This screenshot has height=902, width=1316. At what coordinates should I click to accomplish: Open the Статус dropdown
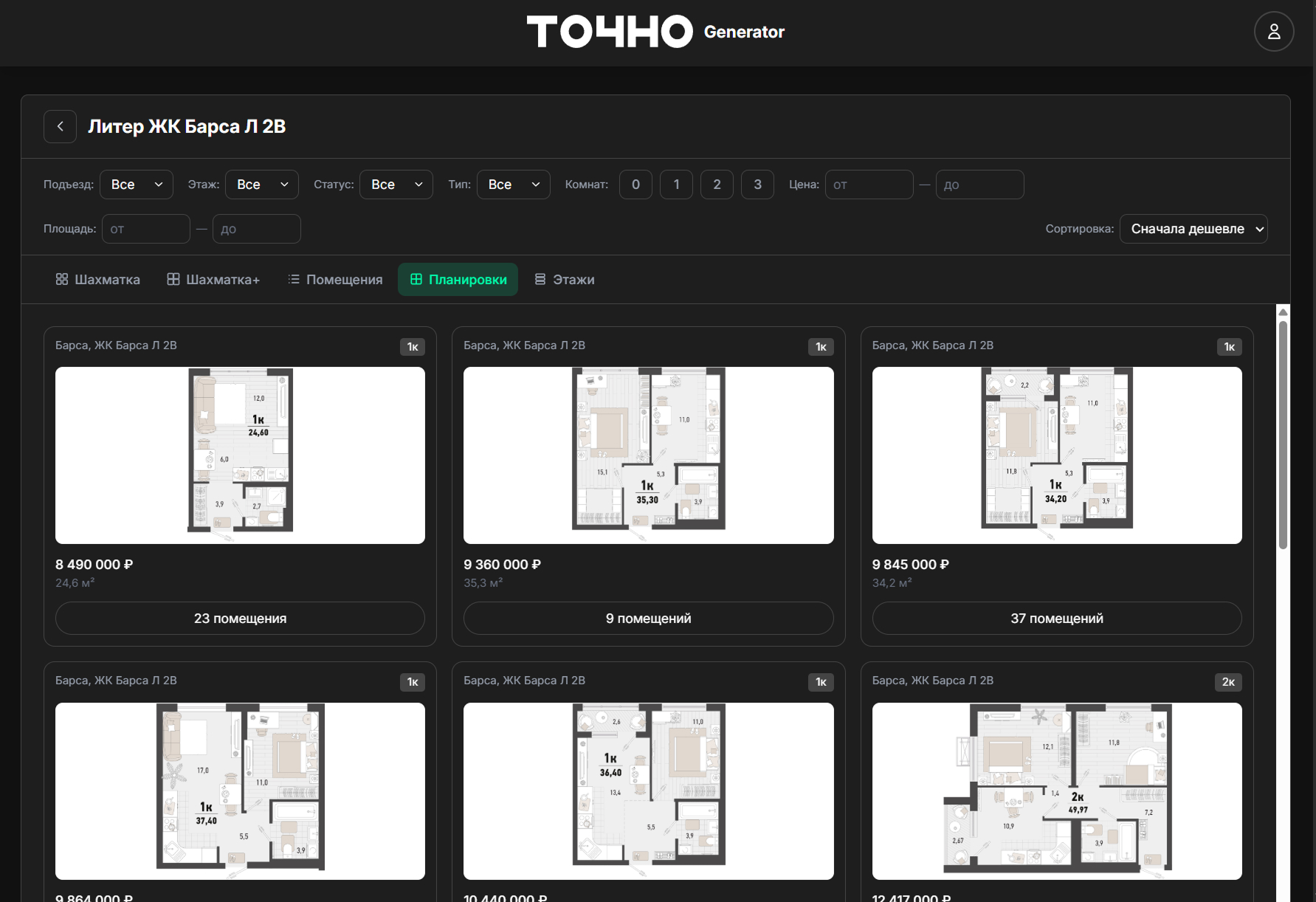point(396,185)
